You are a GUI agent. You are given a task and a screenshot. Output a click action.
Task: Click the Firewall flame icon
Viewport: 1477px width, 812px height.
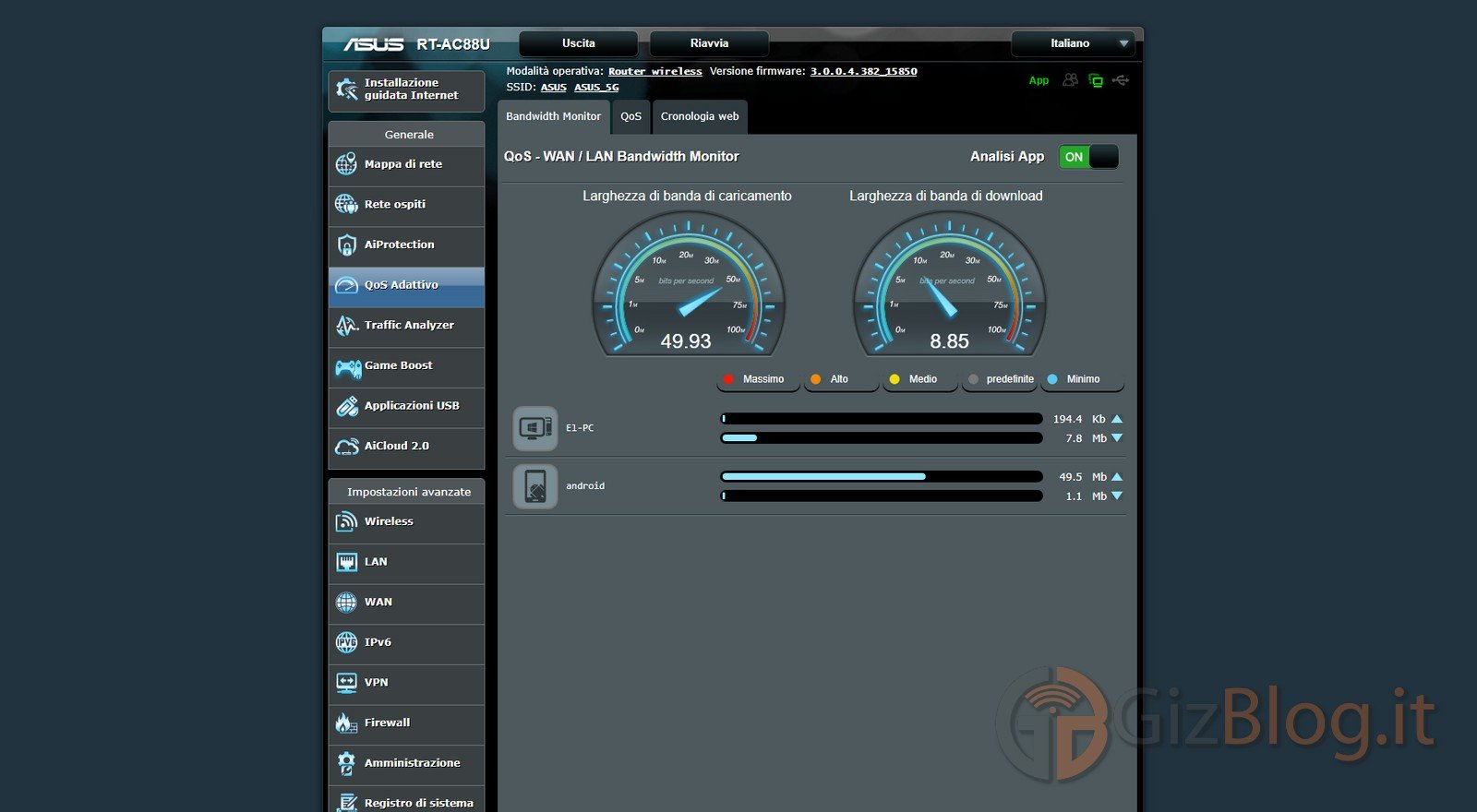click(x=346, y=722)
